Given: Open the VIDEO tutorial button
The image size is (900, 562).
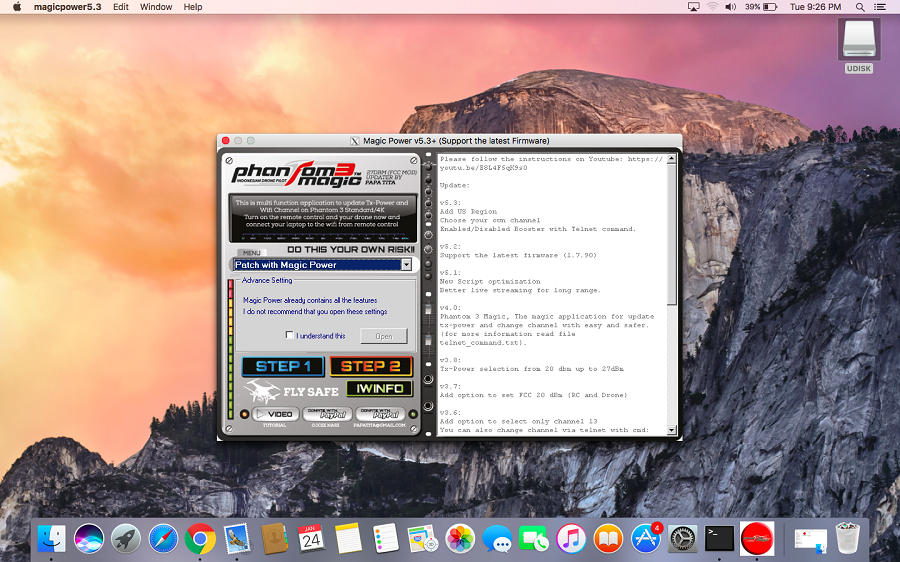Looking at the screenshot, I should coord(276,414).
